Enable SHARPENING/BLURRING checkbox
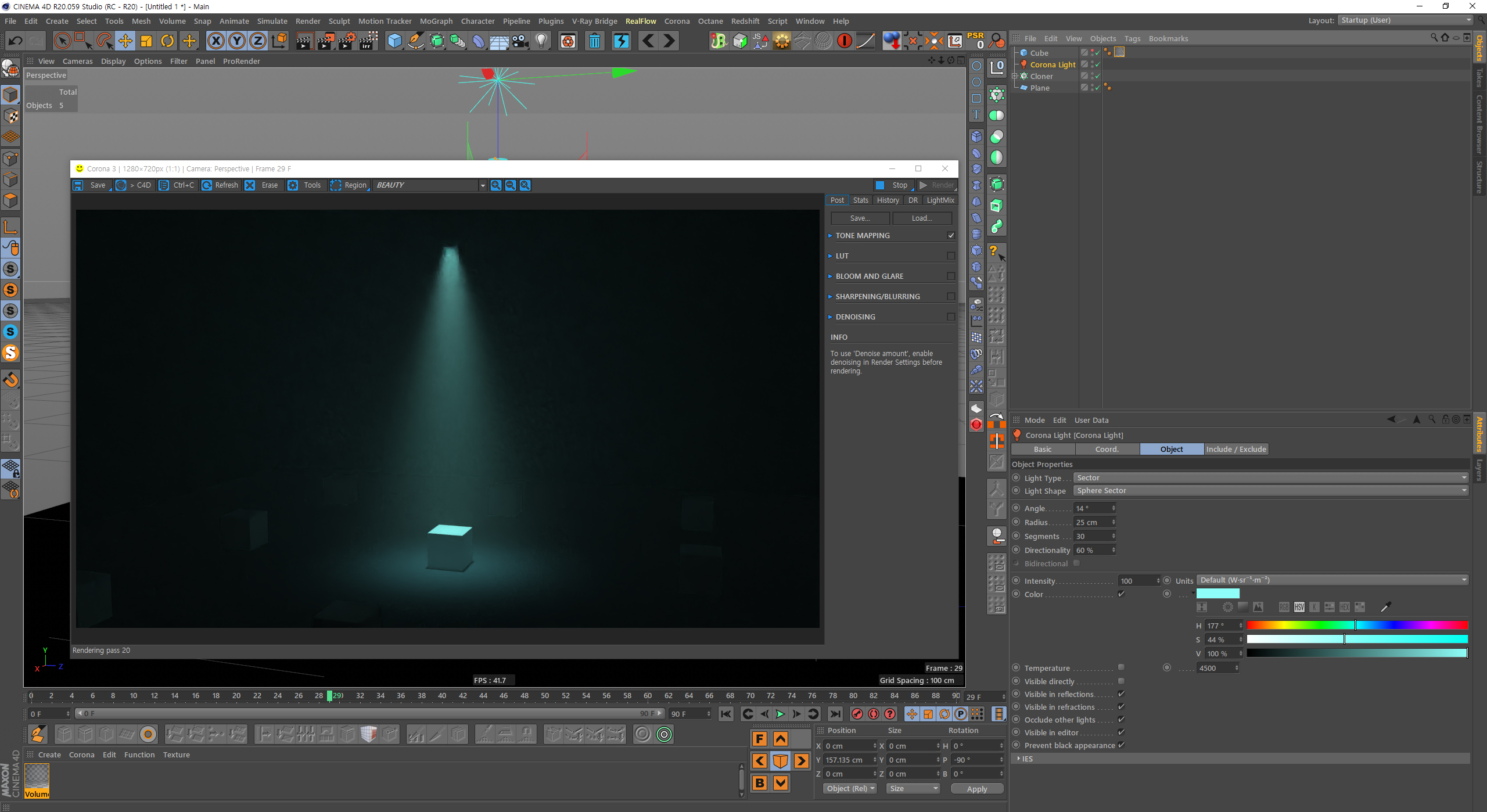Screen dimensions: 1487x812 (951, 296)
